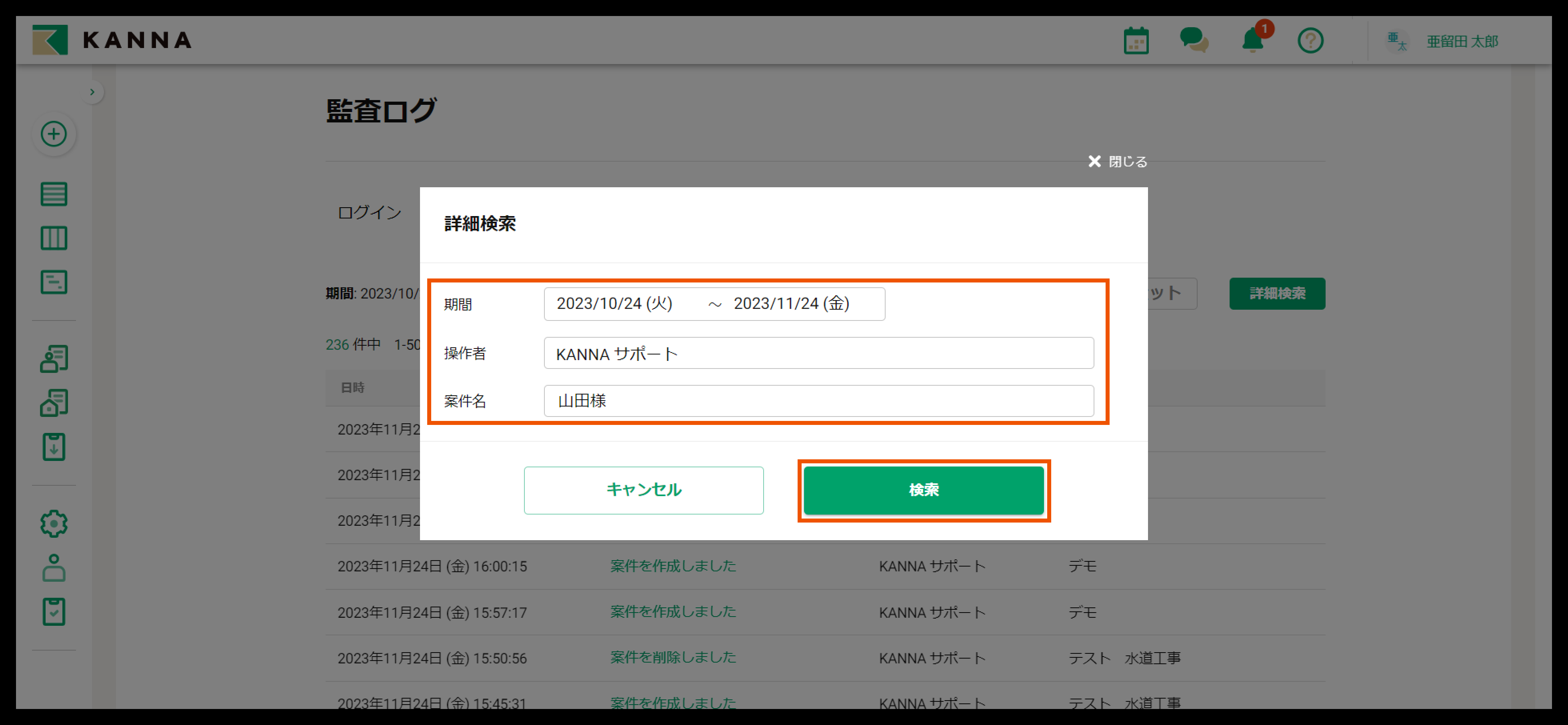Click the 案件名 input field
Screen dimensions: 1568x725
point(819,401)
